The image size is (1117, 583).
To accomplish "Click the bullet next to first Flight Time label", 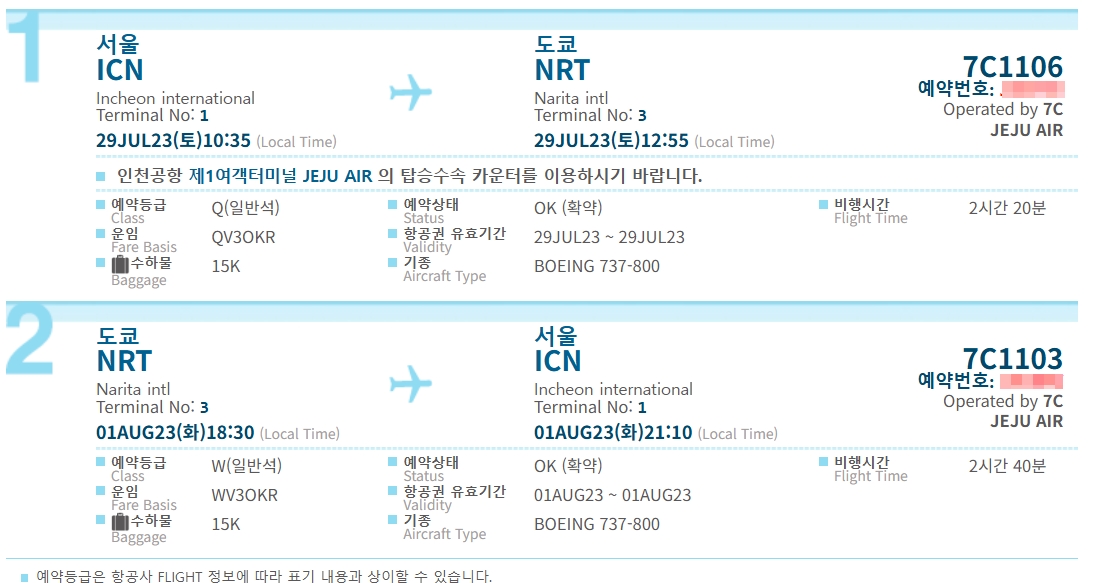I will coord(824,205).
